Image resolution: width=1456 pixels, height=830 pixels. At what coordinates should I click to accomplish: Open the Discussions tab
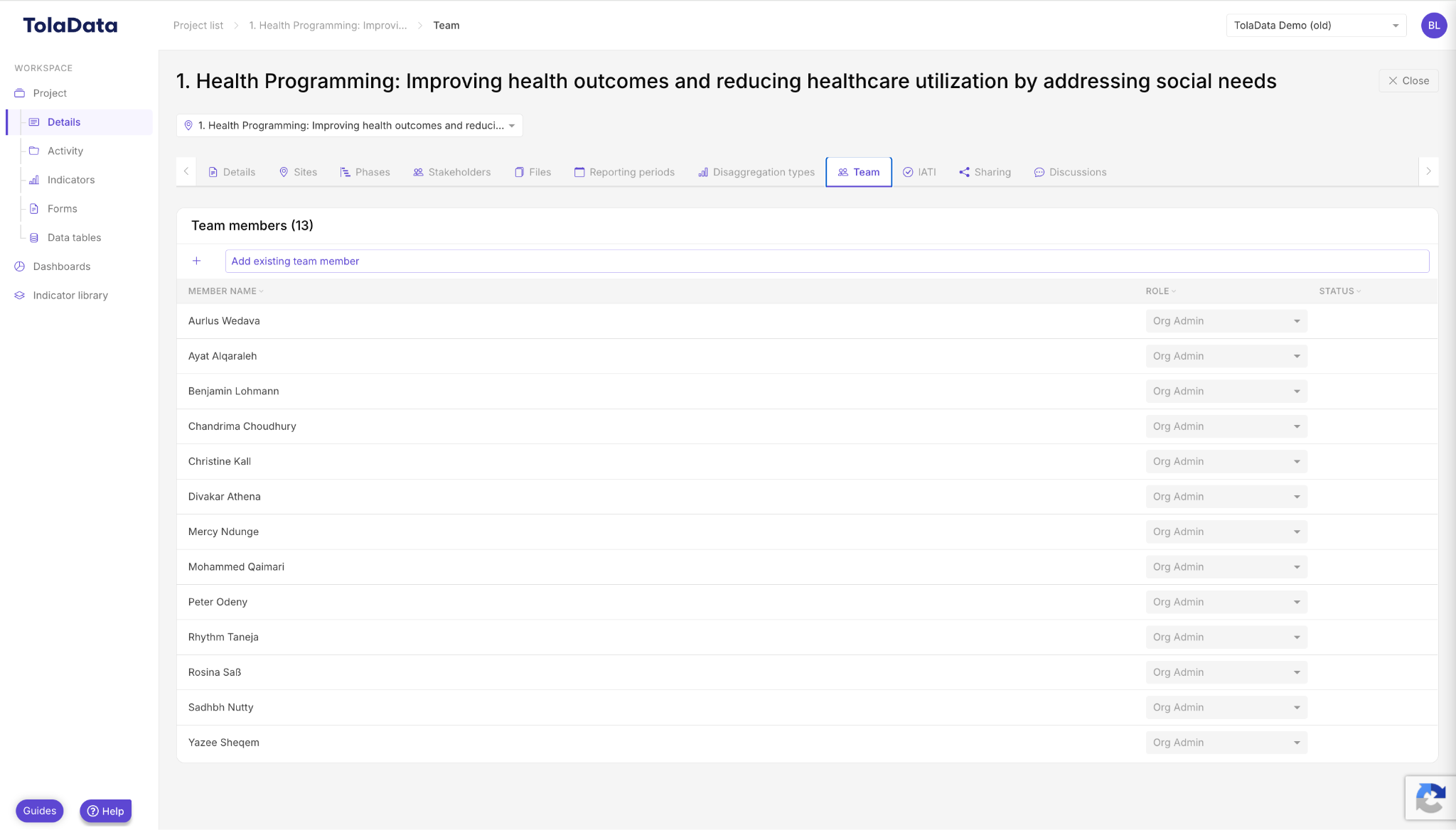tap(1070, 172)
